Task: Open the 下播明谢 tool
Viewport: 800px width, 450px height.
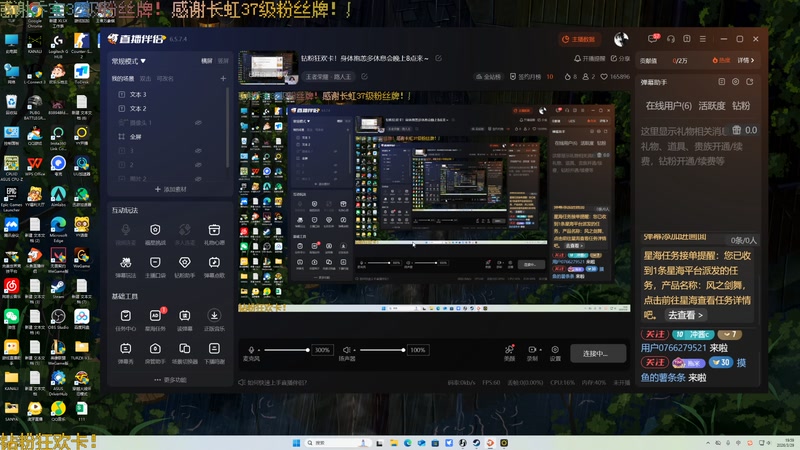Action: coord(214,353)
